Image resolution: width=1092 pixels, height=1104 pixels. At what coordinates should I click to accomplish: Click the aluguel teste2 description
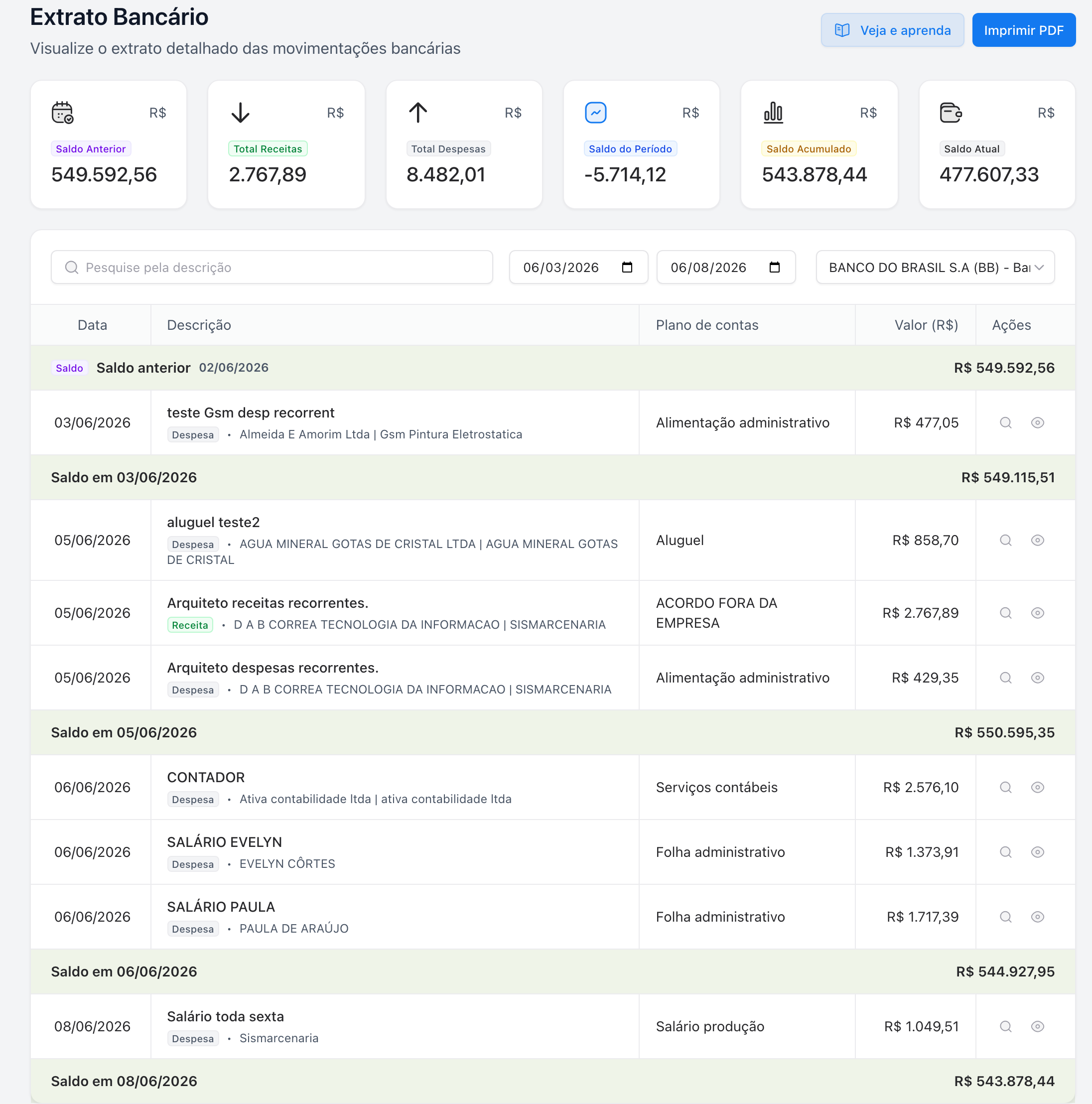click(x=213, y=522)
